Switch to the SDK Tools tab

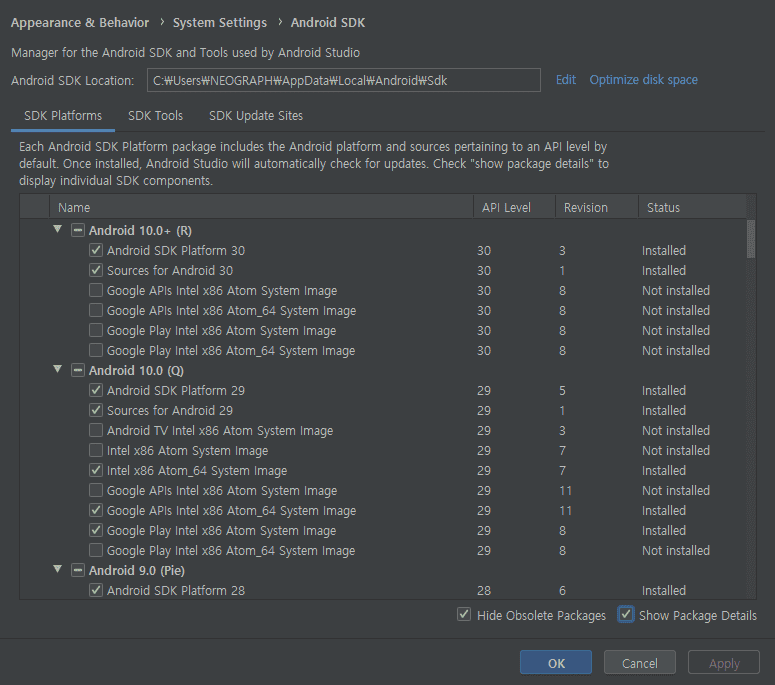click(155, 116)
